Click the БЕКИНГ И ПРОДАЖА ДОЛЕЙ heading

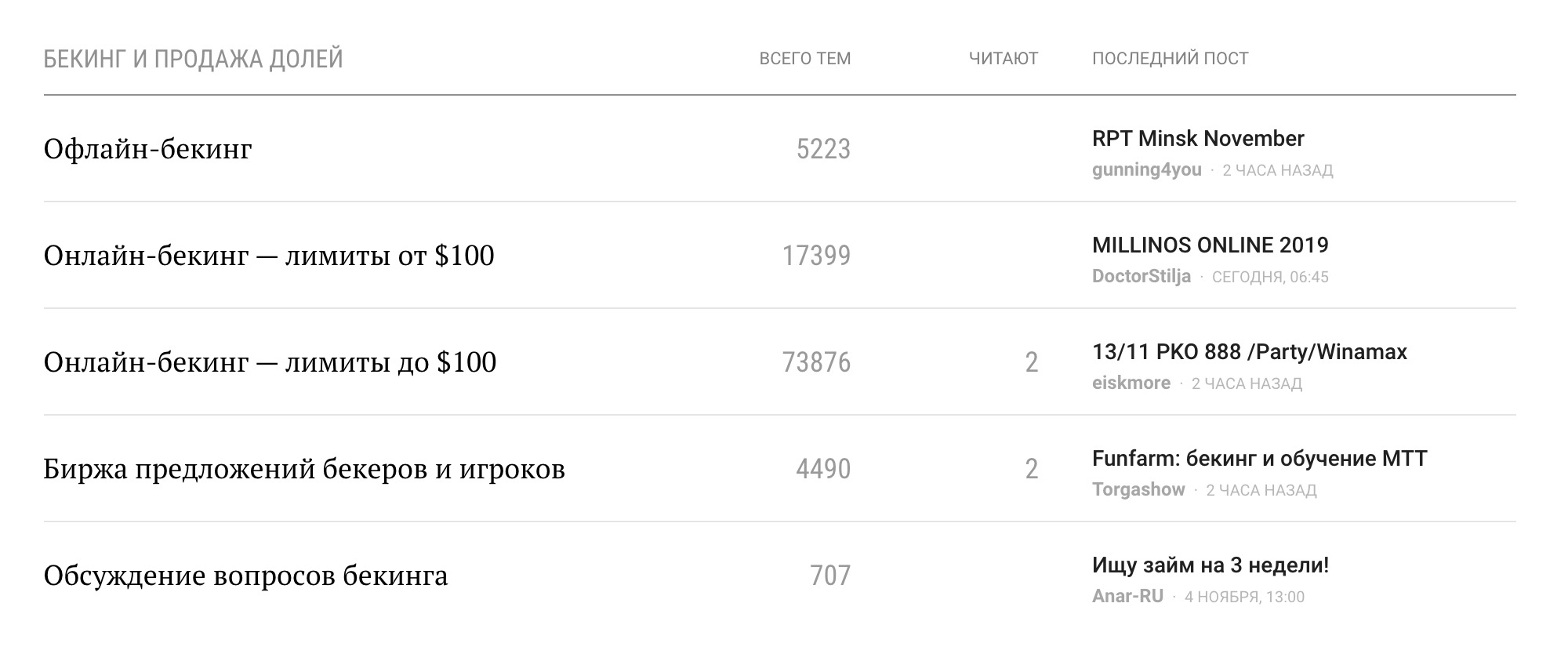click(193, 59)
